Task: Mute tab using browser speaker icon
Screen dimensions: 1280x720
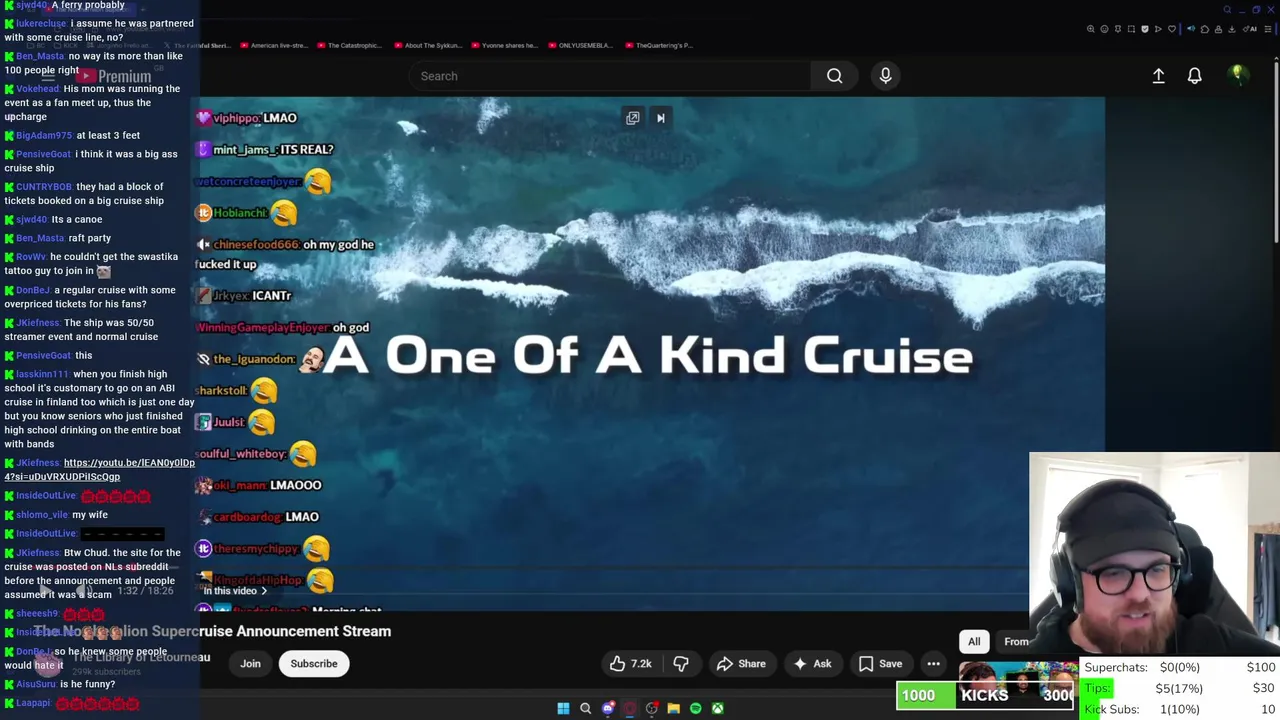Action: click(x=1191, y=29)
